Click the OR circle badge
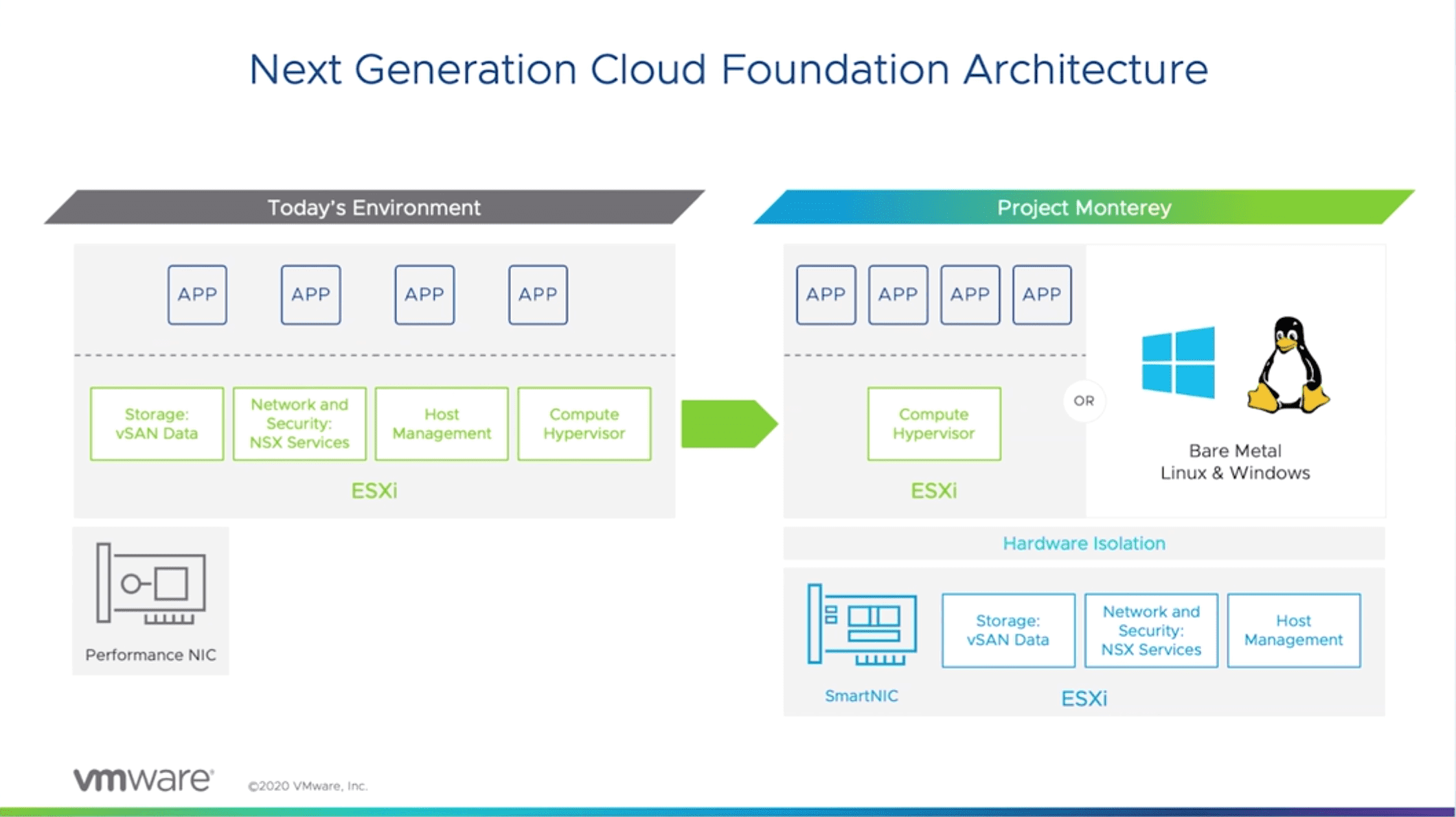Image resolution: width=1456 pixels, height=817 pixels. (1084, 401)
